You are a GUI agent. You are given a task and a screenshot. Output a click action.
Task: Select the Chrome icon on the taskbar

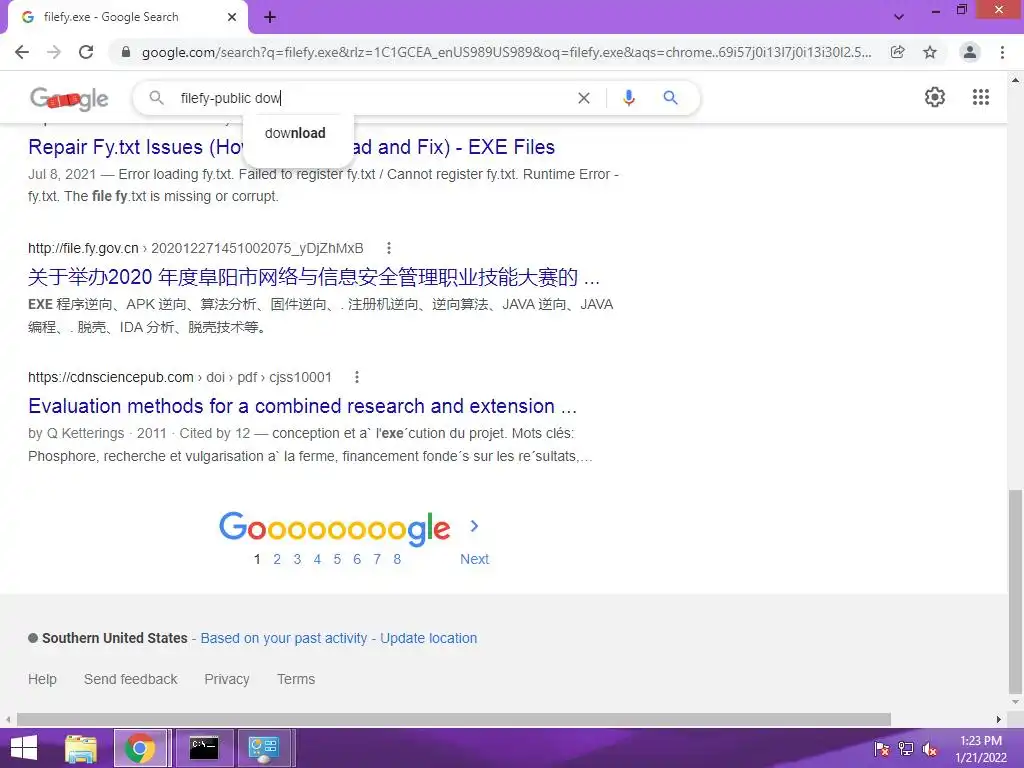click(140, 748)
